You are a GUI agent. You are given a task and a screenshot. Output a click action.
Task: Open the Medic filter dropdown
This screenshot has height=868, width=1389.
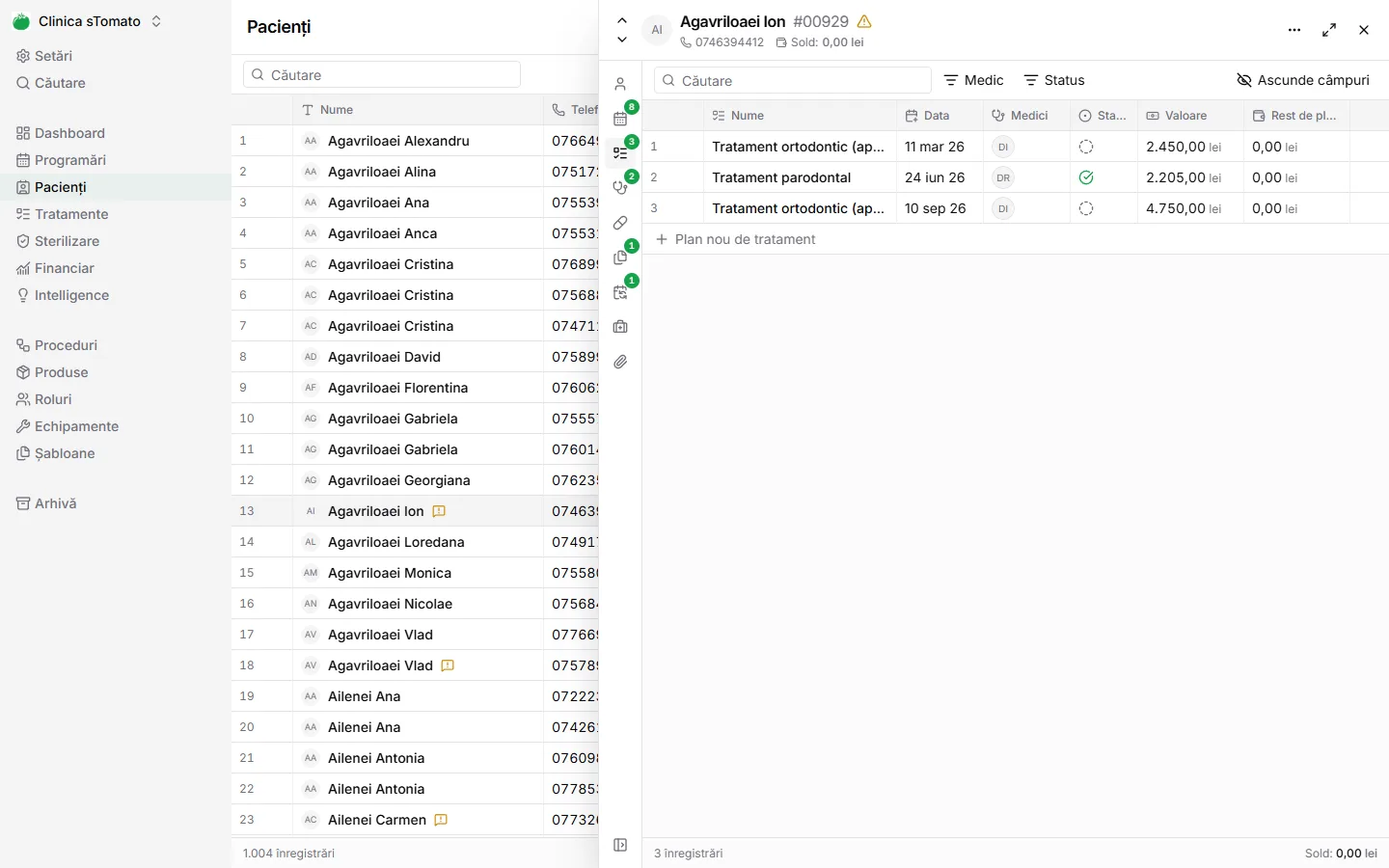click(973, 80)
